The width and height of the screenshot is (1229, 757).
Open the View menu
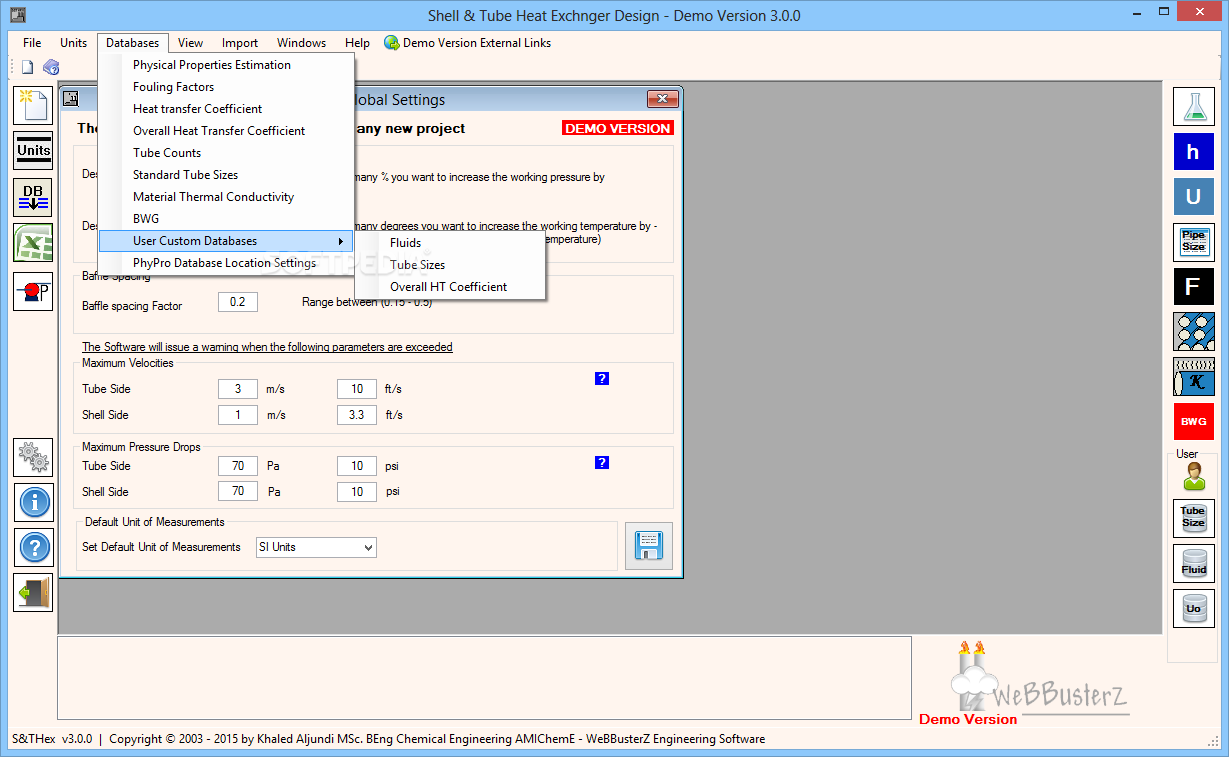pyautogui.click(x=190, y=43)
